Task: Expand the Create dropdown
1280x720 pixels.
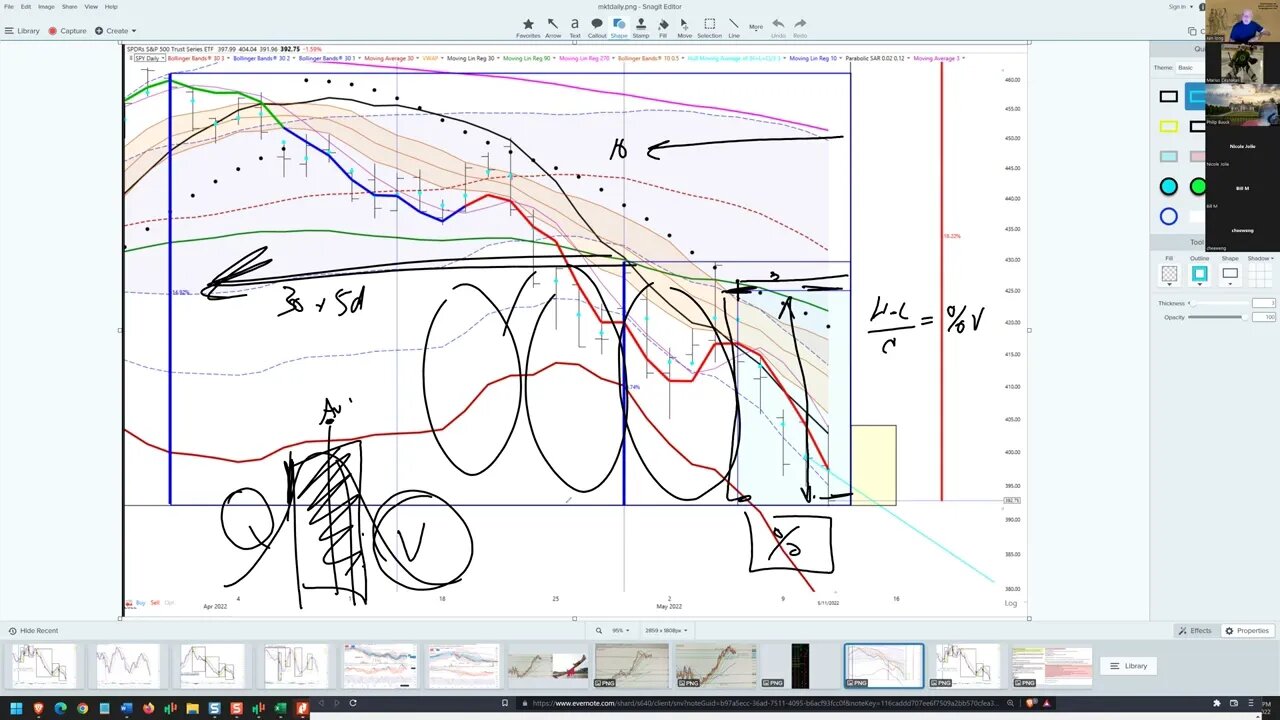Action: click(115, 31)
